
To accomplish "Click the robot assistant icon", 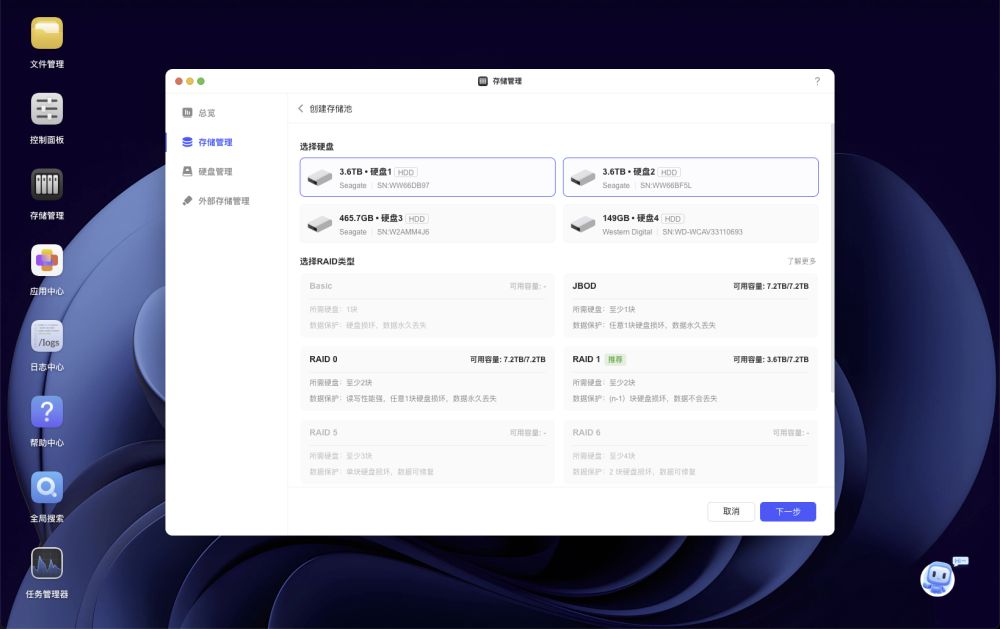I will coord(938,579).
